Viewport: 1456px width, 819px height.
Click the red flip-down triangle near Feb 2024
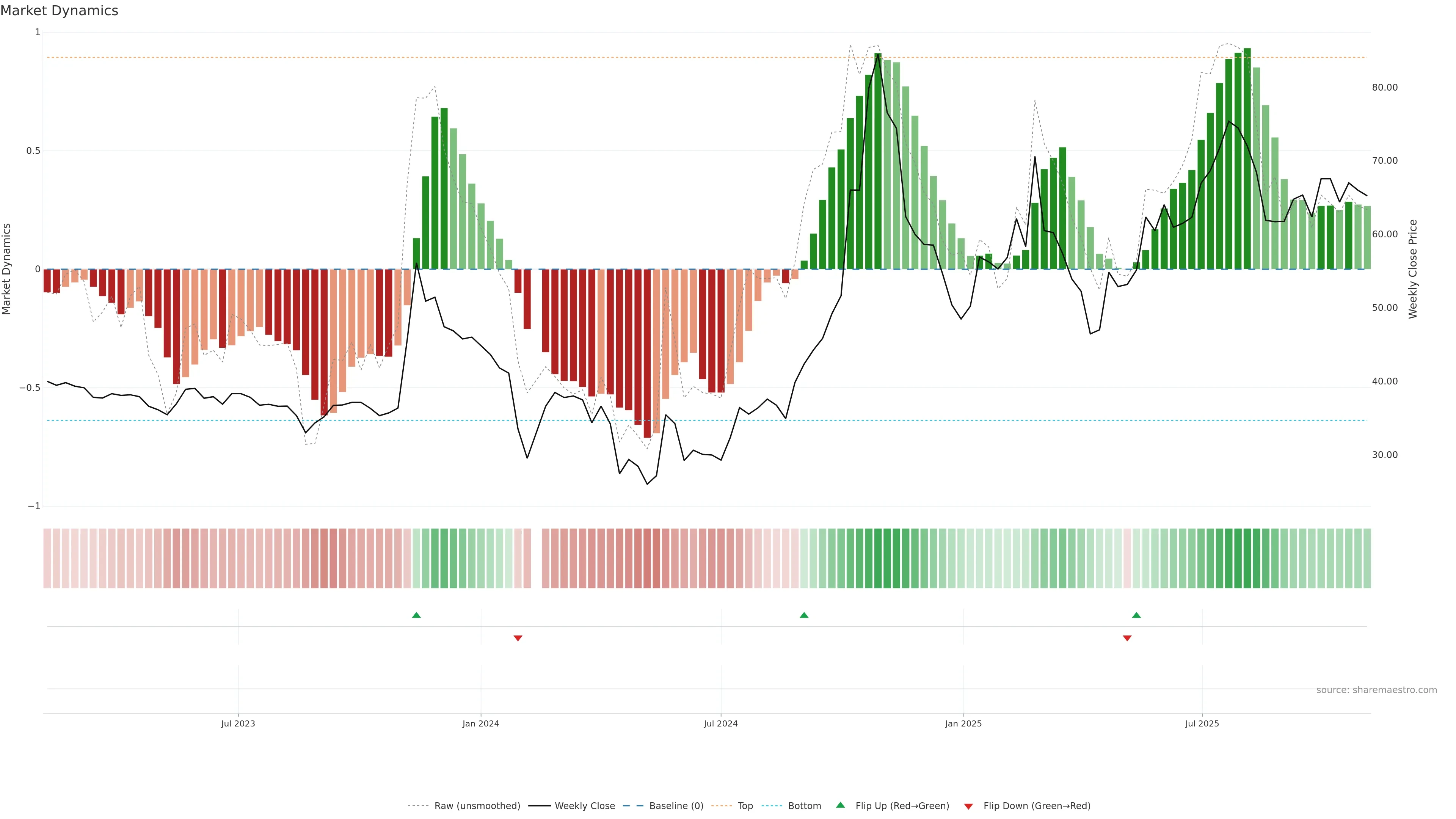point(518,638)
